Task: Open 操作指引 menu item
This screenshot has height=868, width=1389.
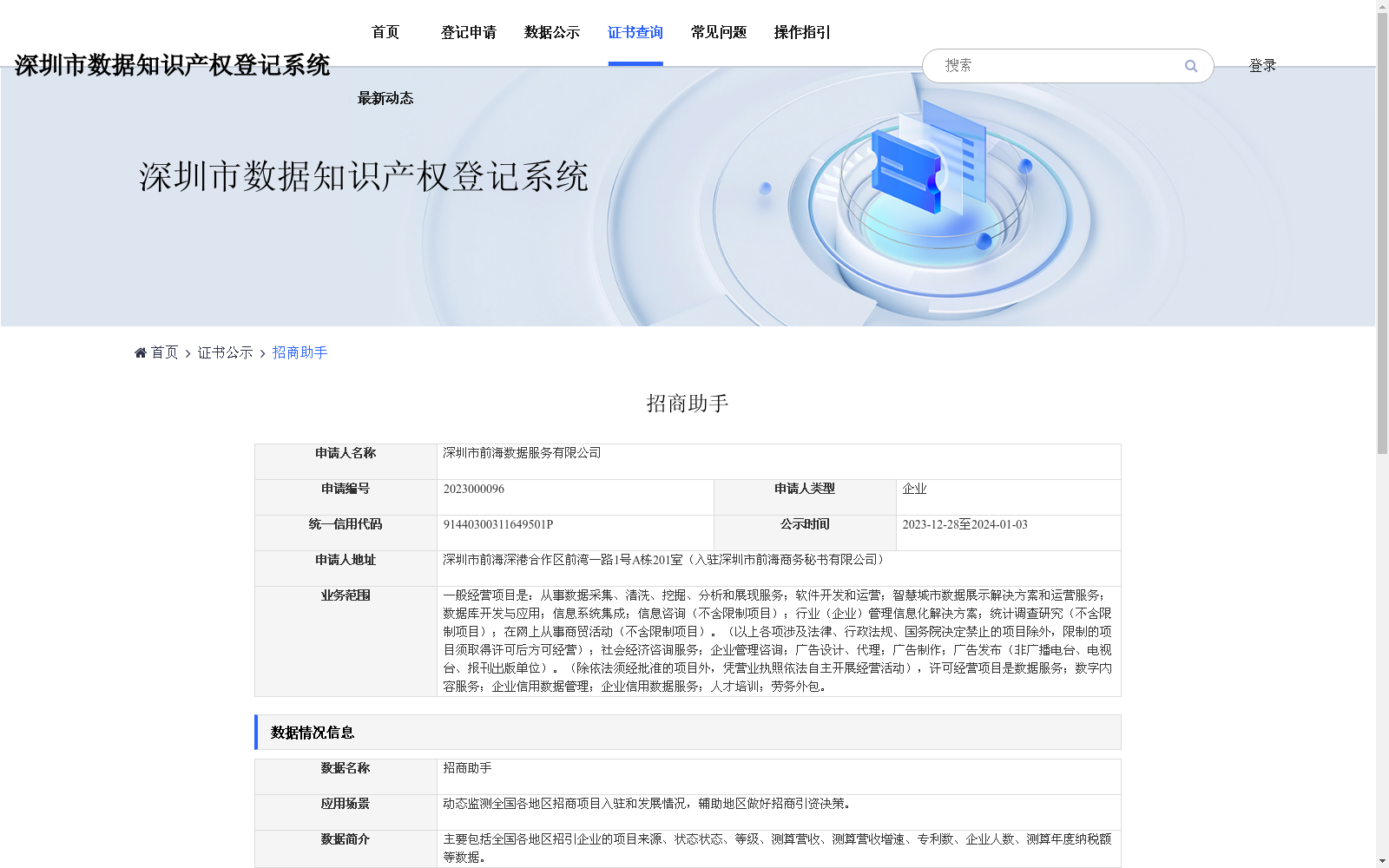Action: click(802, 32)
